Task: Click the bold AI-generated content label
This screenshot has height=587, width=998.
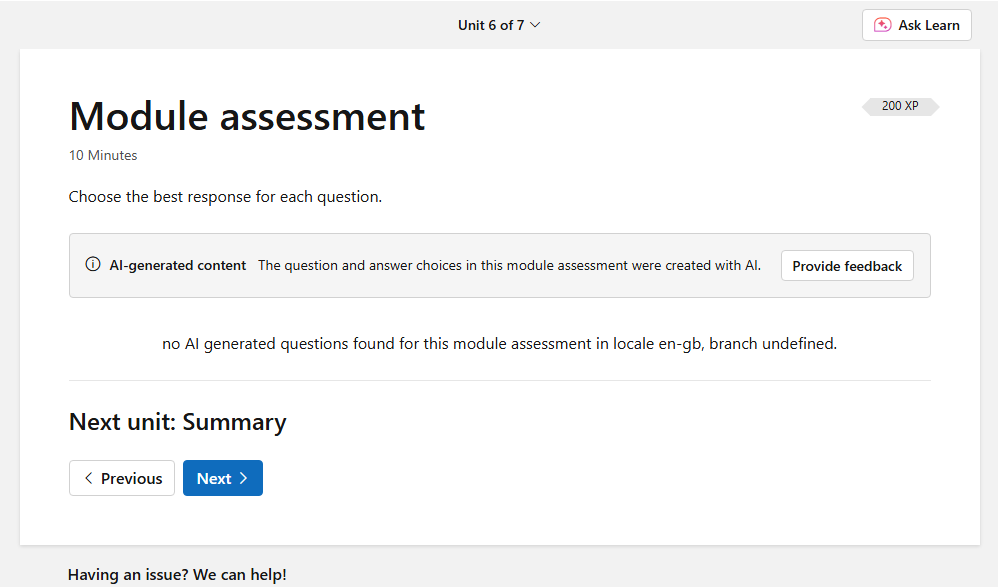Action: (178, 266)
